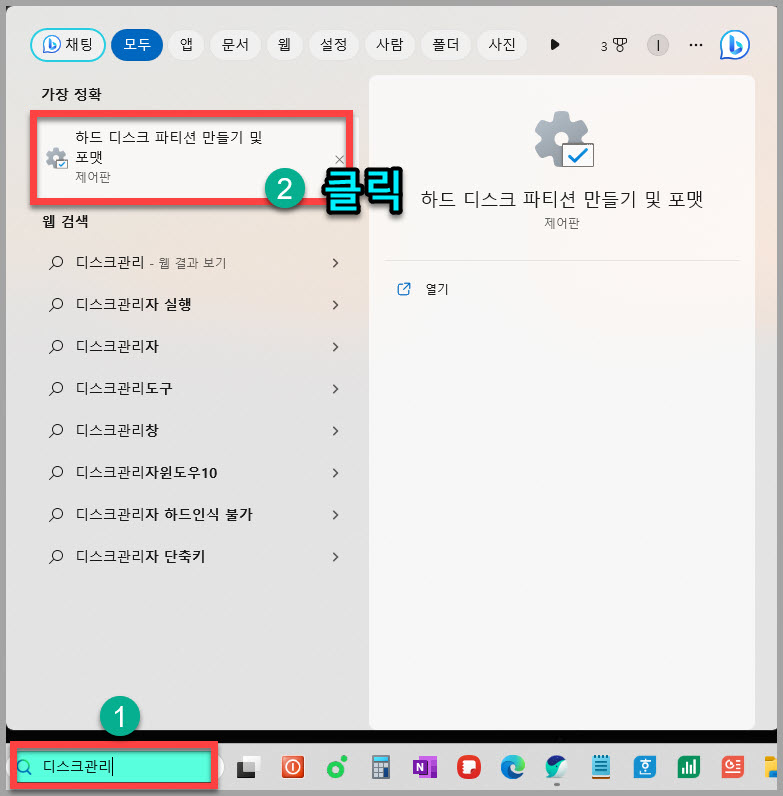Click preview title 하드 디스크 파티션 만들기 및 포맷

(562, 199)
